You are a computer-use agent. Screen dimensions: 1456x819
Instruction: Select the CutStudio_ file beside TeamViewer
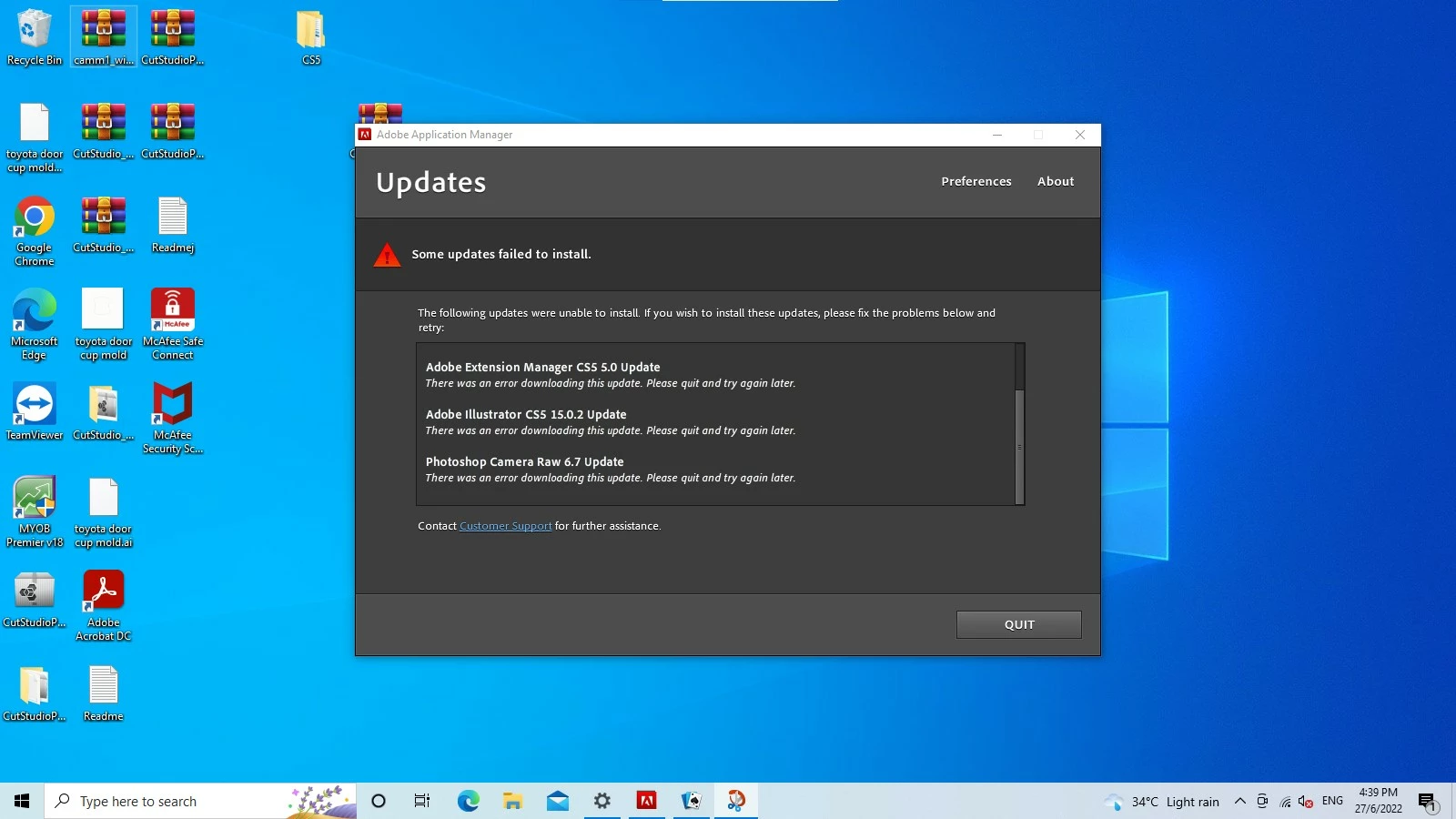(104, 411)
